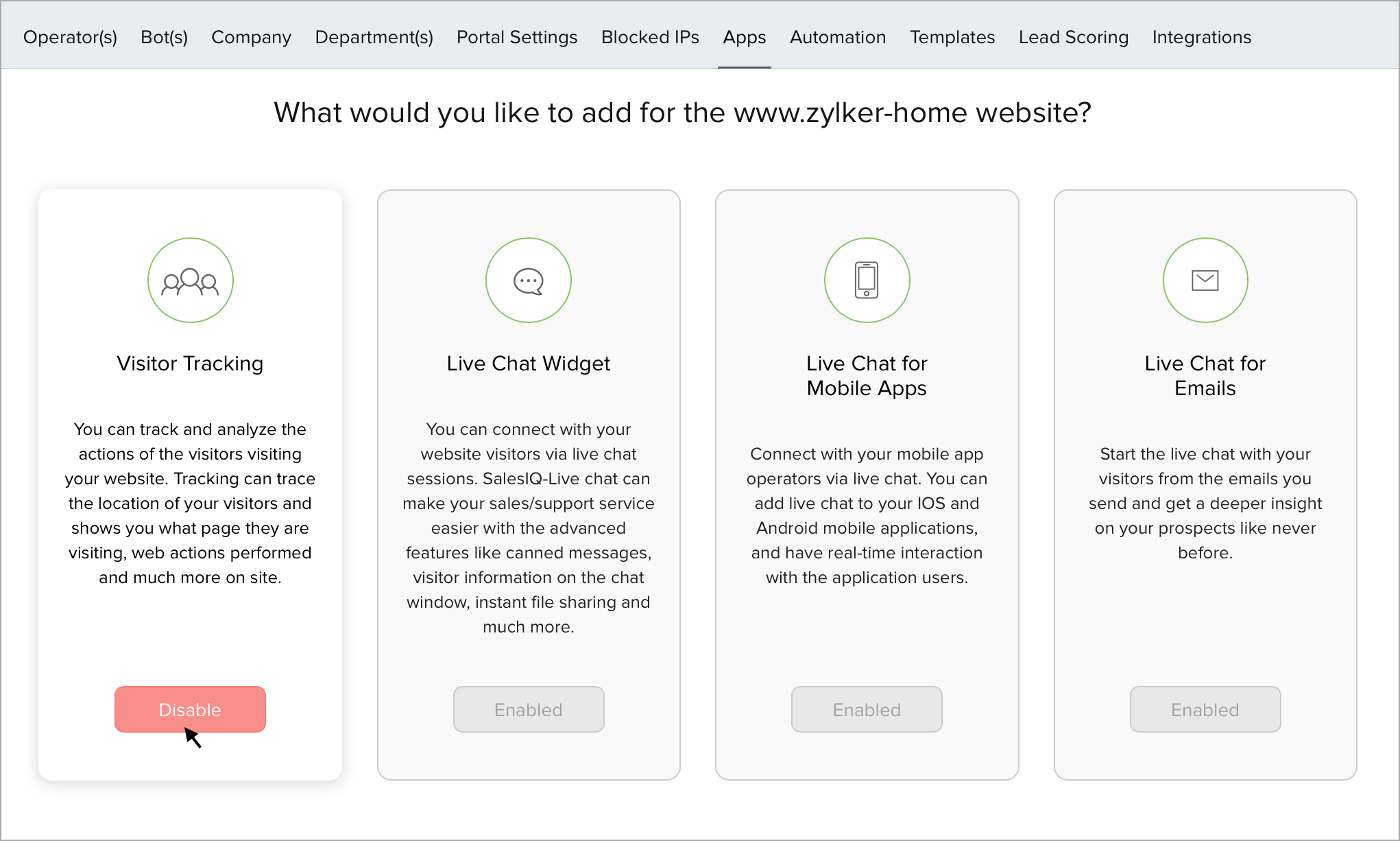Open the Operator(s) settings
1400x841 pixels.
click(70, 37)
